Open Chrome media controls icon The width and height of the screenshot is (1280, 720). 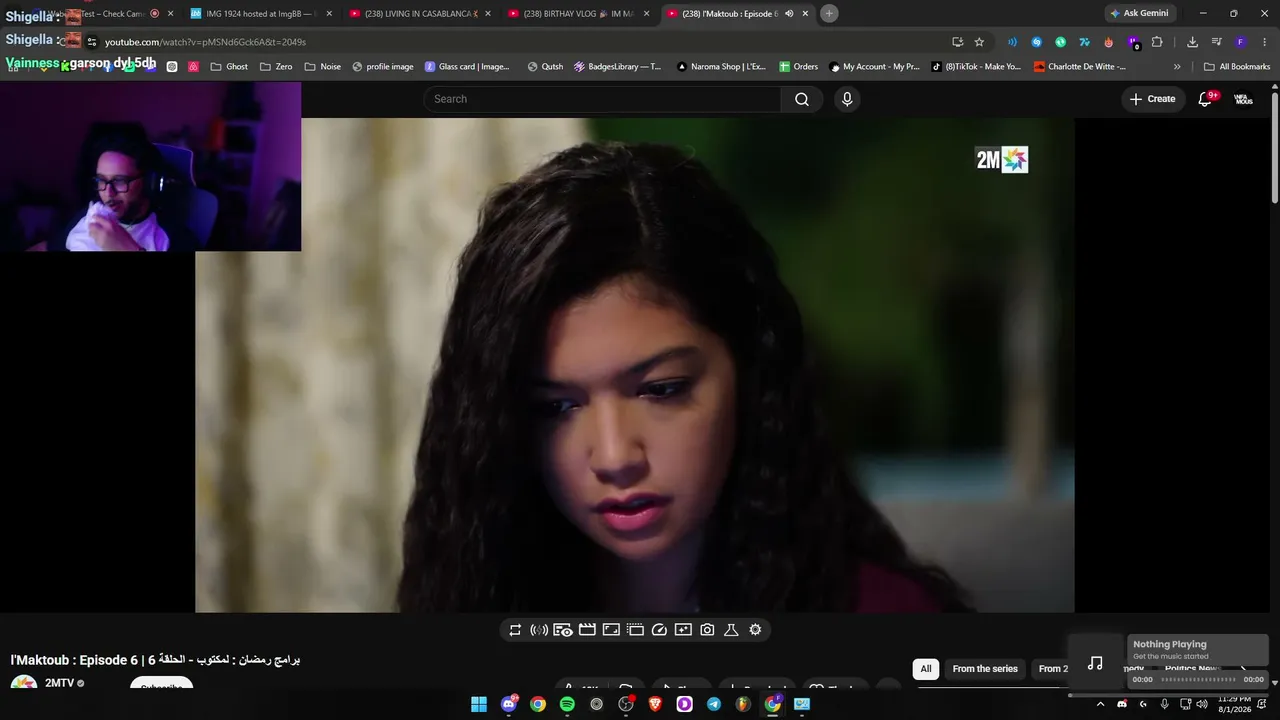[1216, 42]
